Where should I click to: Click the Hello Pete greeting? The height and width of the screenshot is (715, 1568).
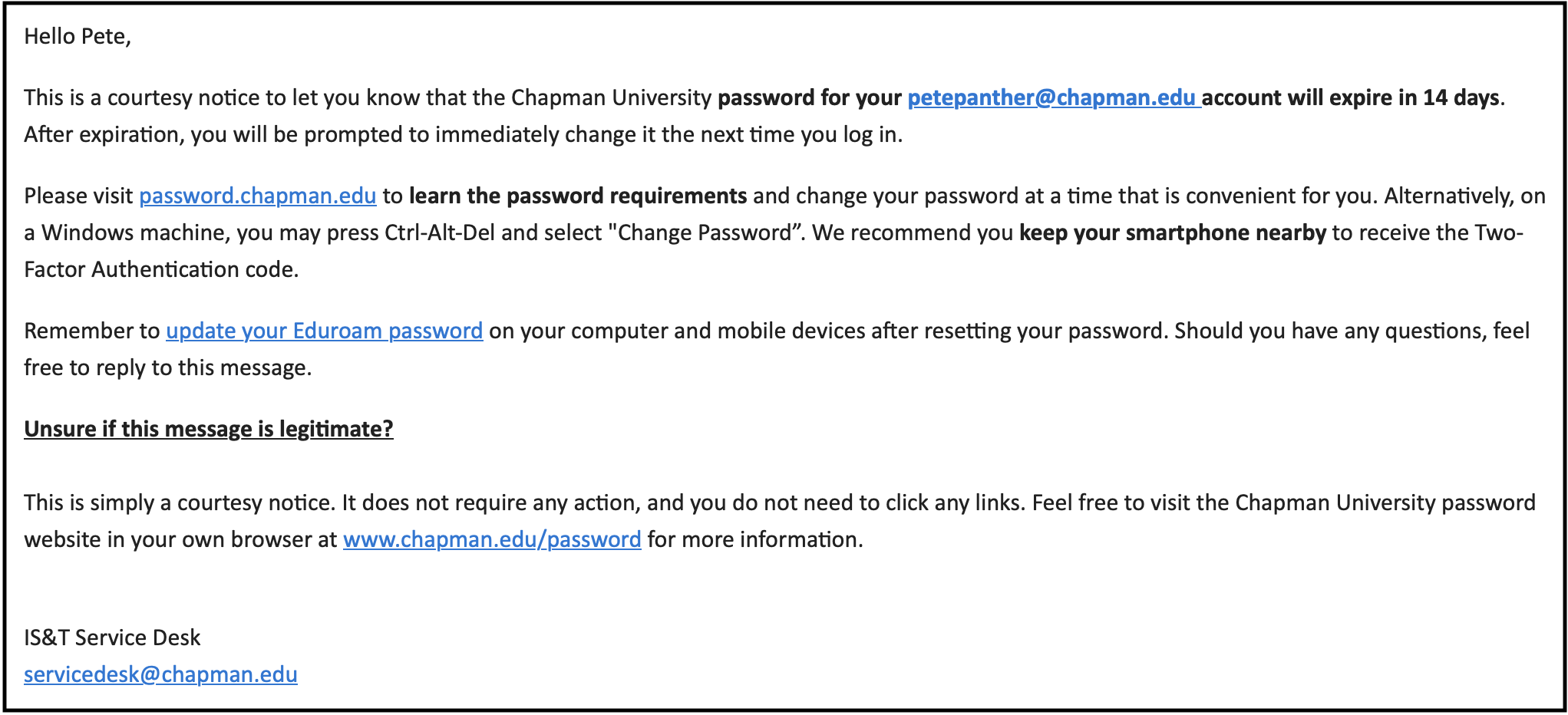point(78,37)
